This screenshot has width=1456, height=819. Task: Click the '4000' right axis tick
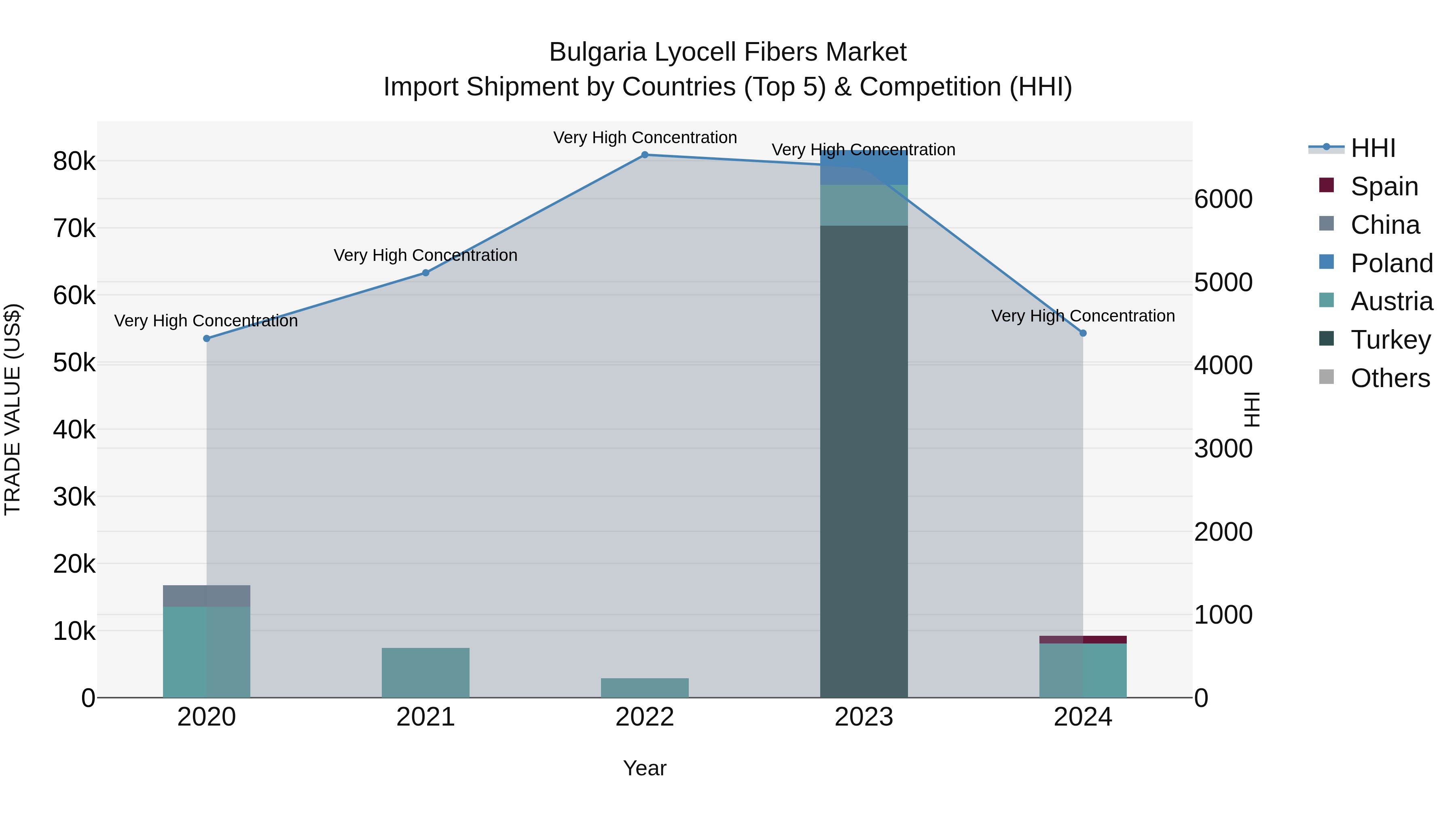pyautogui.click(x=1224, y=366)
